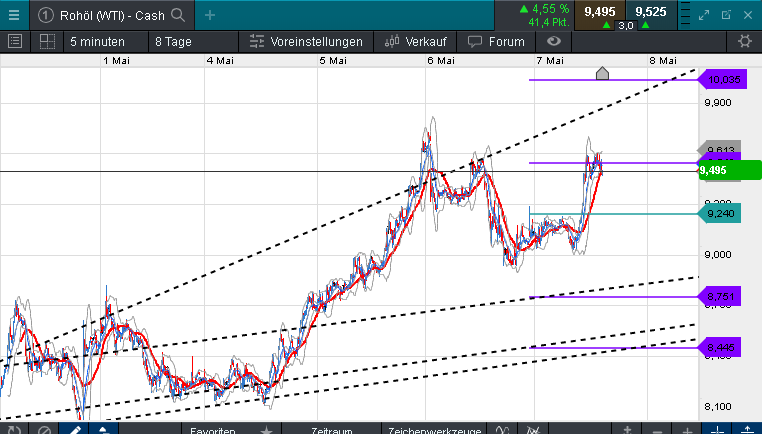This screenshot has height=434, width=762.
Task: Open the Forum
Action: 497,42
